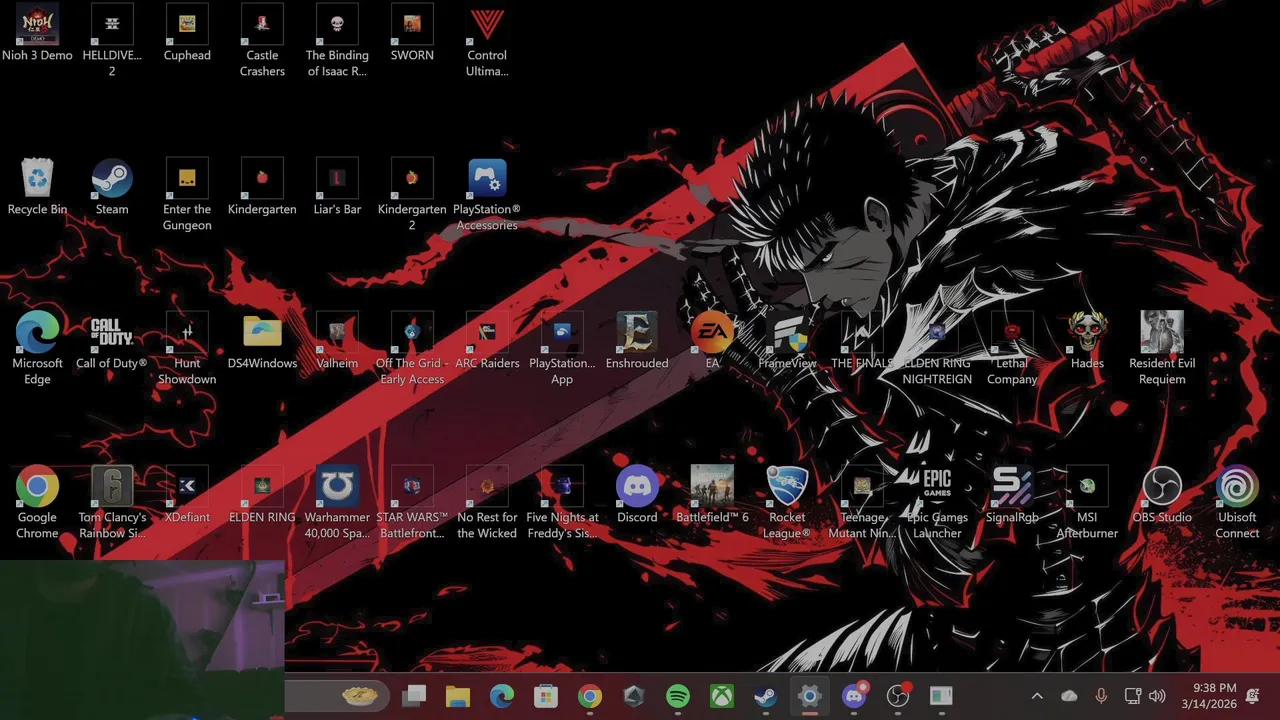Switch to OBS Studio in taskbar

click(898, 696)
